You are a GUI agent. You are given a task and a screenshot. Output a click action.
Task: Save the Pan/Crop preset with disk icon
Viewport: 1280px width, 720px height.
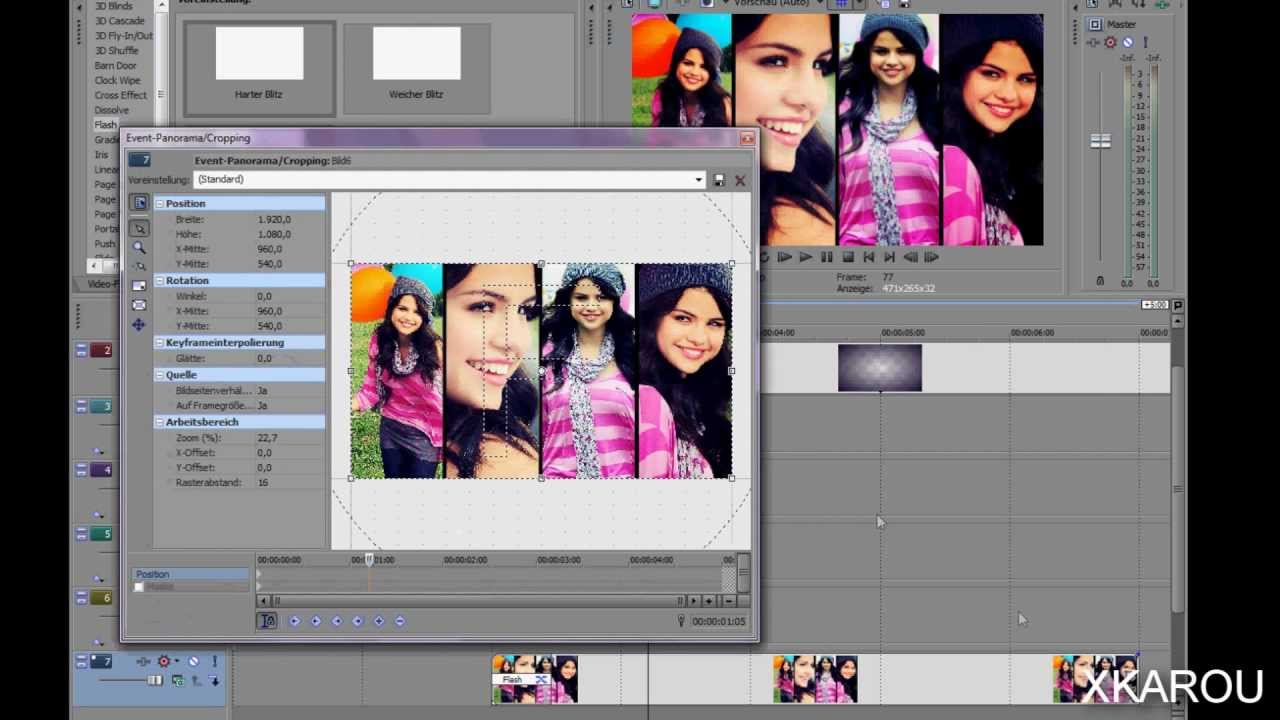tap(719, 180)
